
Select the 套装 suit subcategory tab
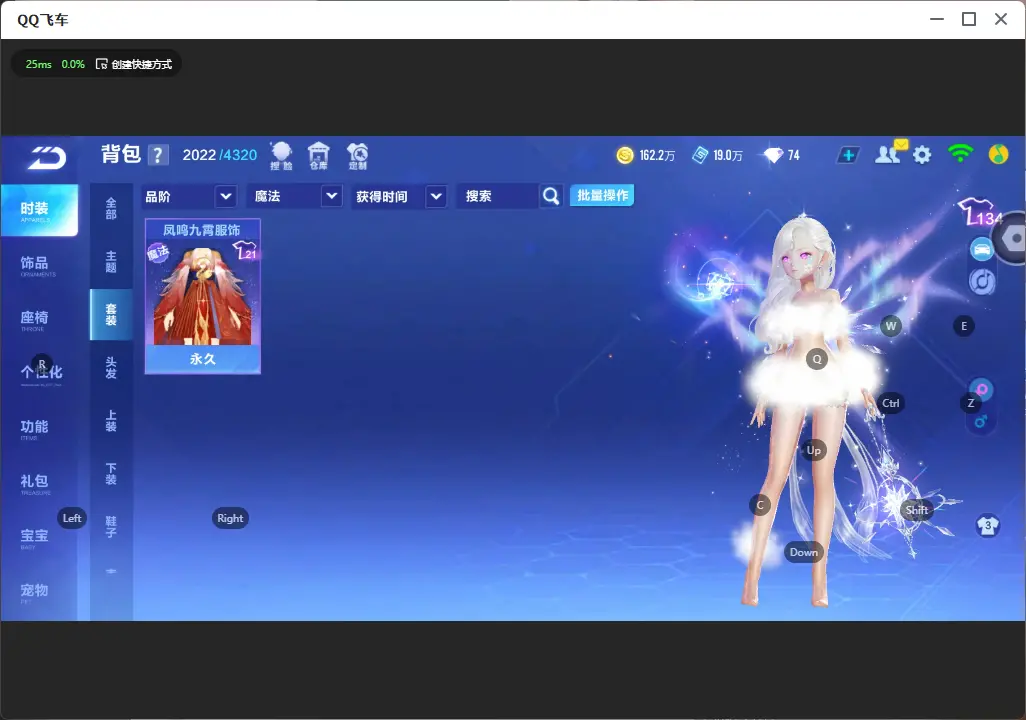111,315
